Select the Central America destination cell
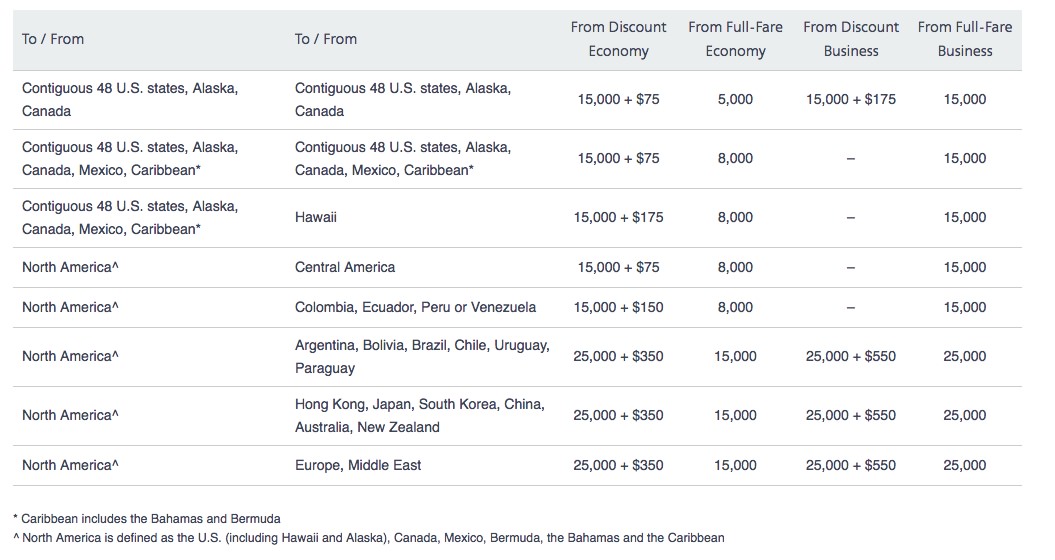This screenshot has width=1055, height=560. (344, 267)
